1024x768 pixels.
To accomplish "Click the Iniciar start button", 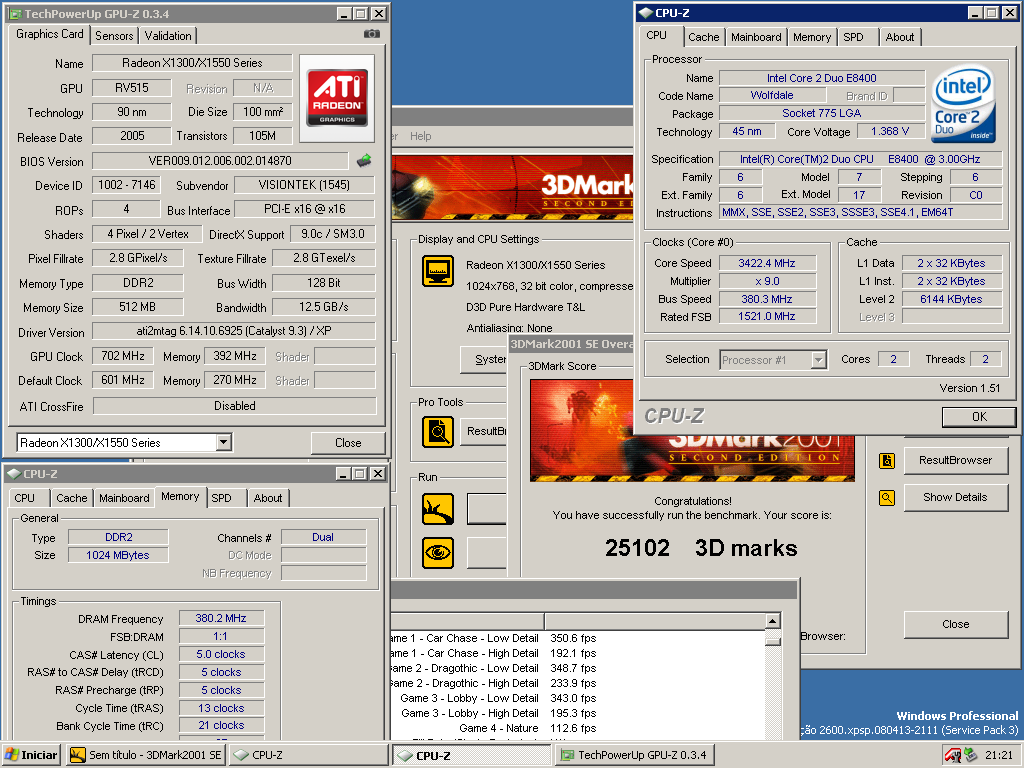I will point(32,755).
